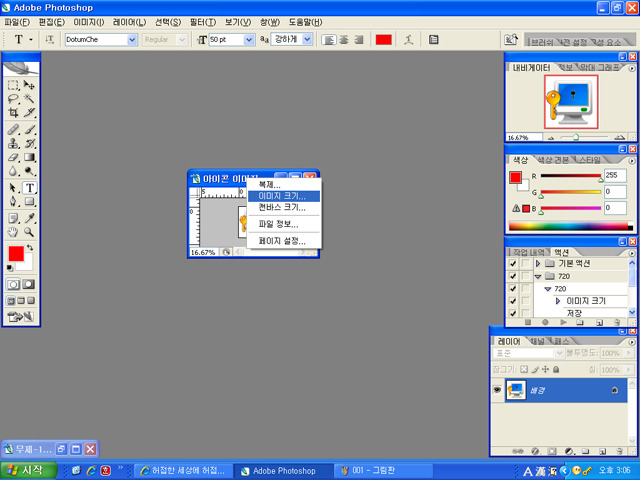This screenshot has width=640, height=480.
Task: Select the History Brush tool
Action: (29, 144)
